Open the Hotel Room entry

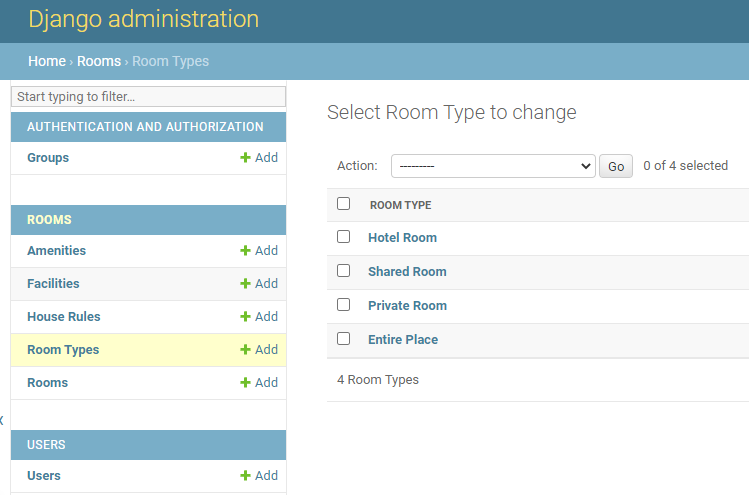pos(402,237)
